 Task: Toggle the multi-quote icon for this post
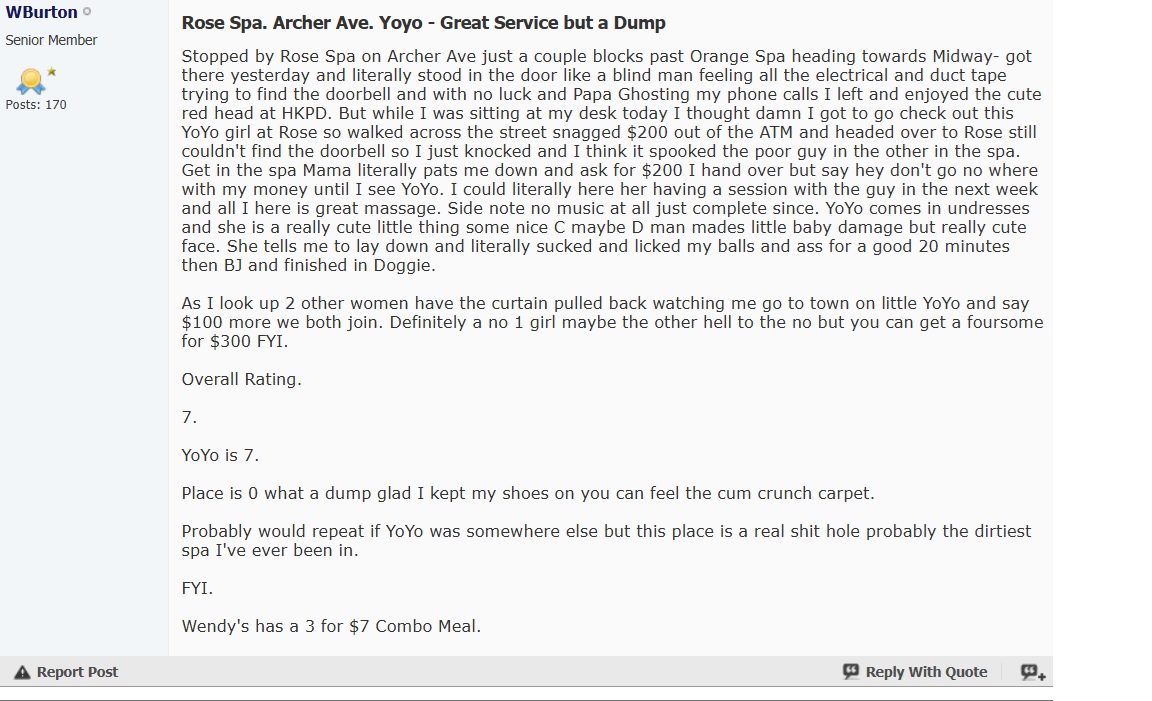coord(1033,672)
